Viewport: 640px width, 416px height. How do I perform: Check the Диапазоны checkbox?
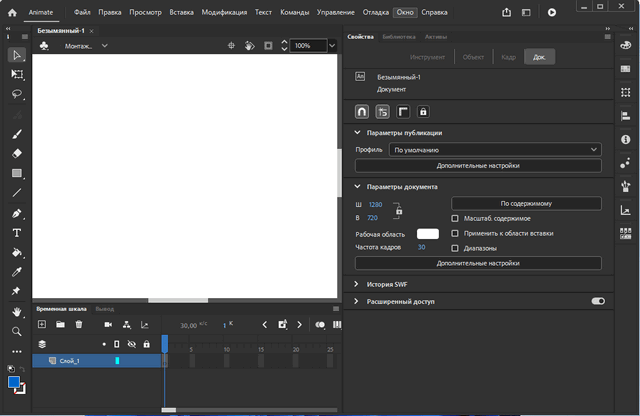pos(455,247)
